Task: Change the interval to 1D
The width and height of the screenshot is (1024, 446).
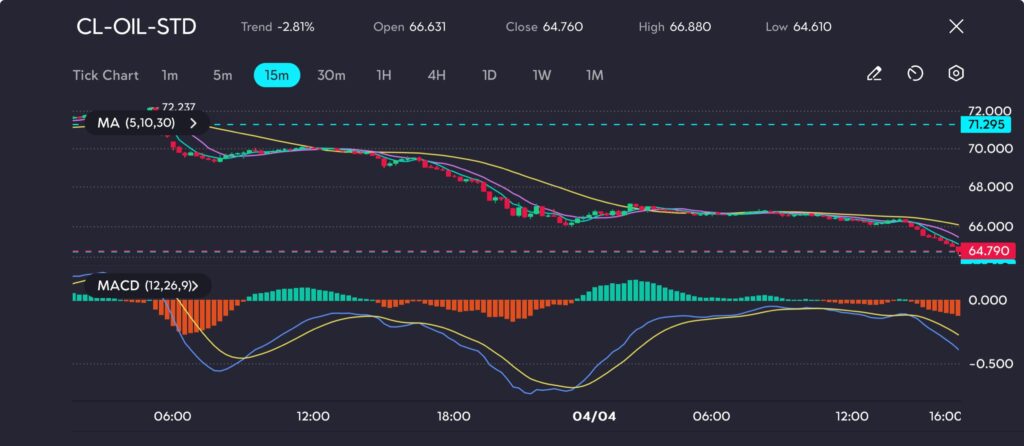Action: tap(489, 75)
